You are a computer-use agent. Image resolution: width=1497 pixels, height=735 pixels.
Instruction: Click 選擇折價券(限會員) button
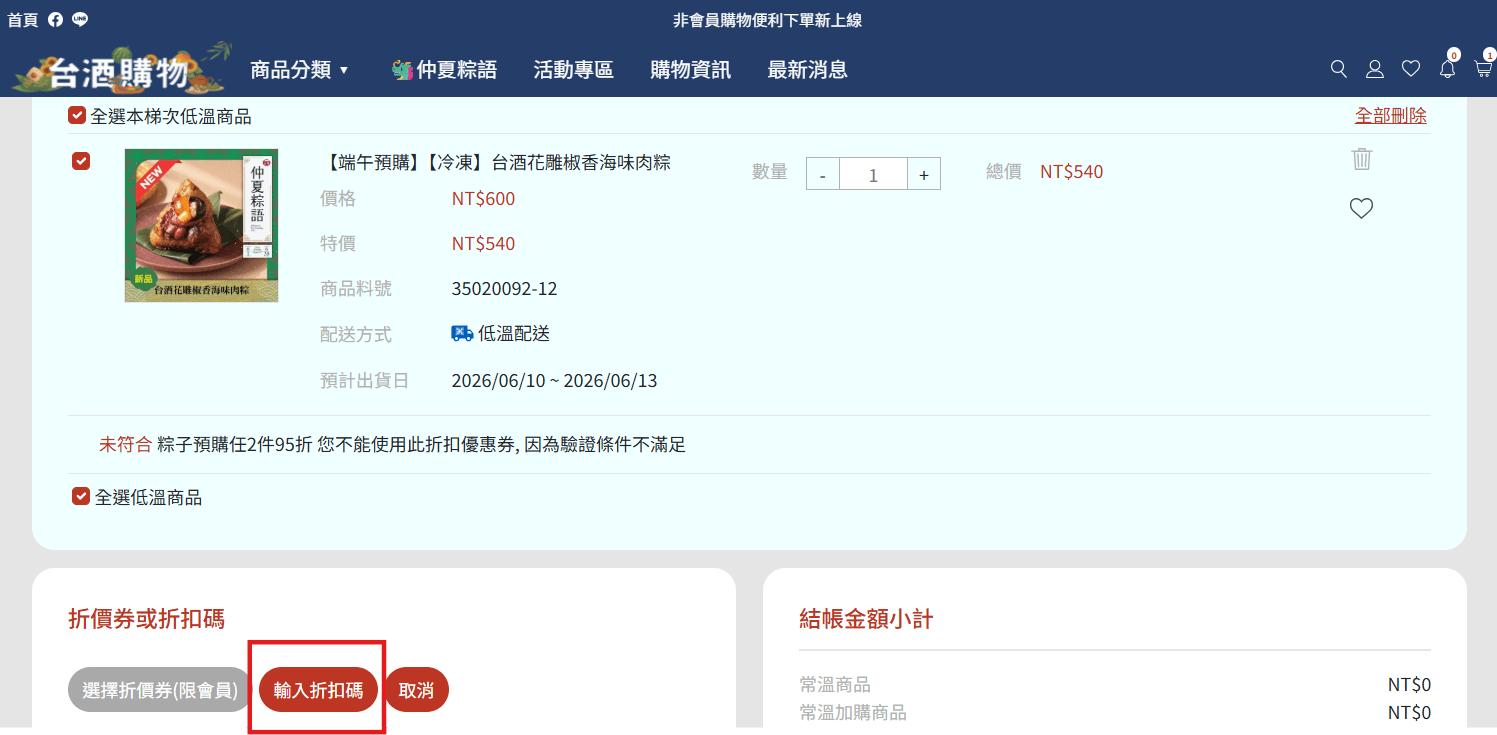click(x=160, y=690)
